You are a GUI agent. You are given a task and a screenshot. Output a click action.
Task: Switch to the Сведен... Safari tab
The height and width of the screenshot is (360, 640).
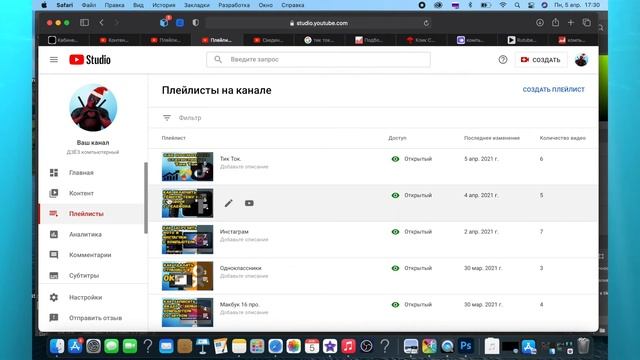[x=268, y=40]
